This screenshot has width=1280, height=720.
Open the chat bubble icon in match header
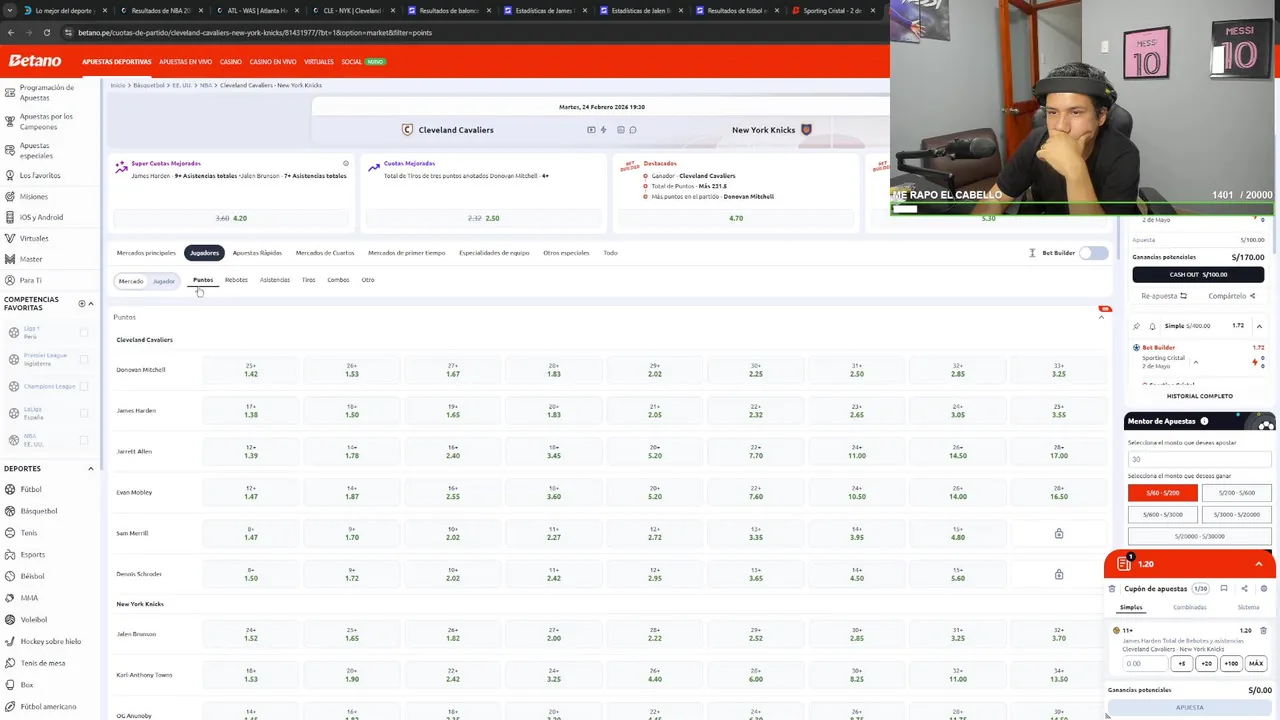click(633, 130)
